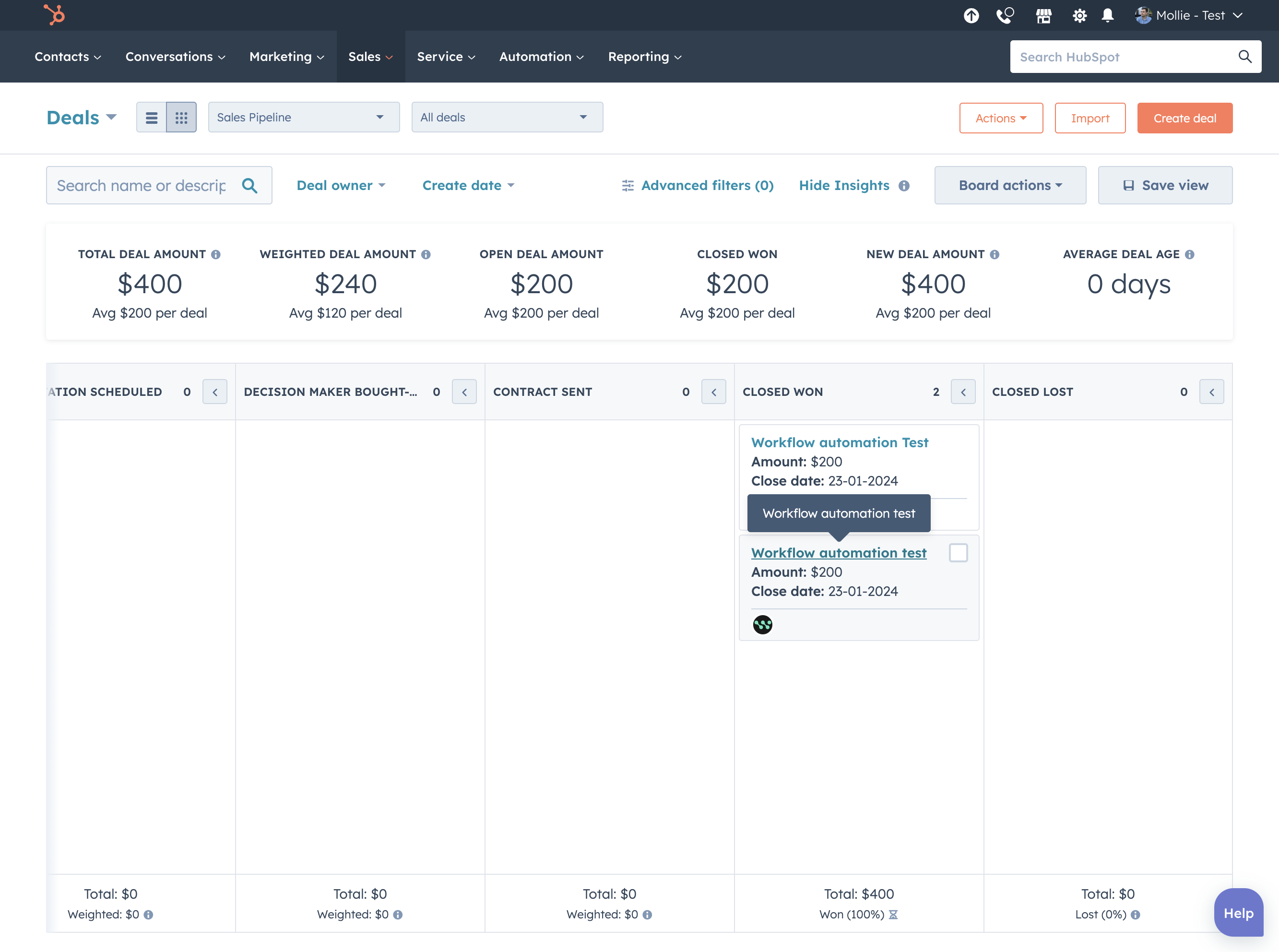Screen dimensions: 1279x952
Task: Open the Contacts menu
Action: [x=68, y=57]
